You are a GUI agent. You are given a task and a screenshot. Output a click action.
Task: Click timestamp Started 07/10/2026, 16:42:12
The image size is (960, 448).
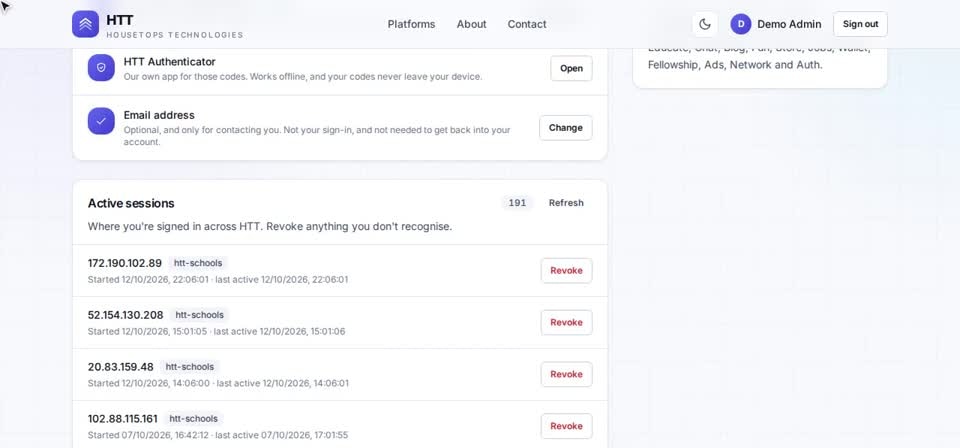[148, 435]
